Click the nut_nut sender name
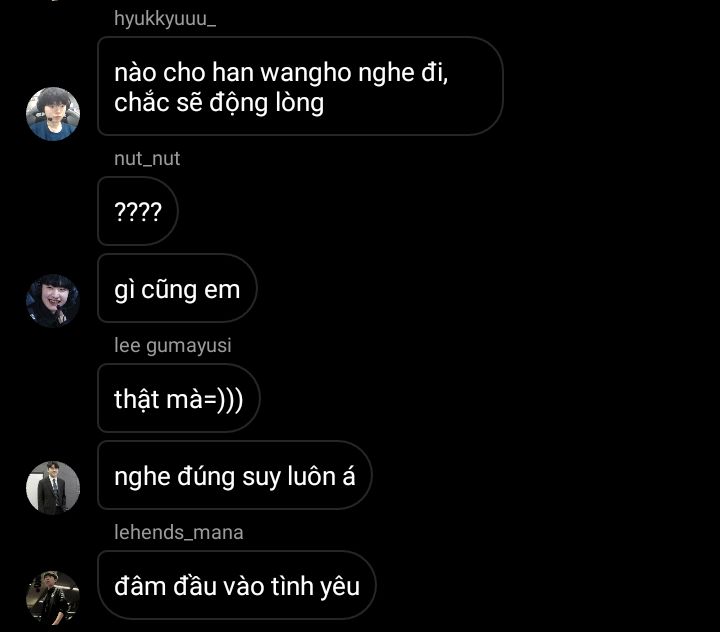720x632 pixels. 147,158
